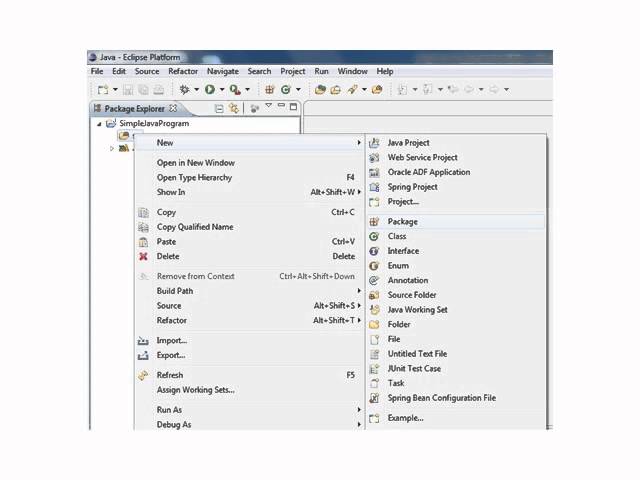Open the Project menu
This screenshot has height=480, width=640.
[x=293, y=71]
